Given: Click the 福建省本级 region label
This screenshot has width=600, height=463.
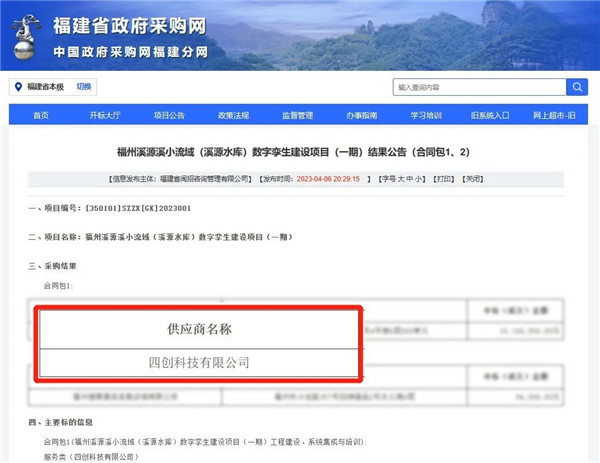Looking at the screenshot, I should [x=46, y=87].
